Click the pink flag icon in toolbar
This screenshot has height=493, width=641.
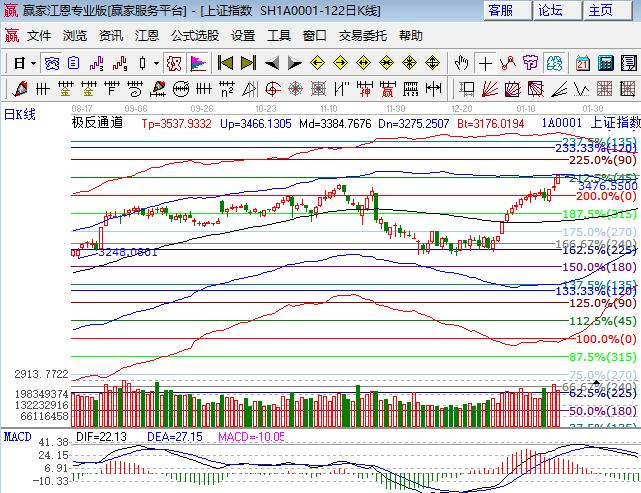pos(198,63)
